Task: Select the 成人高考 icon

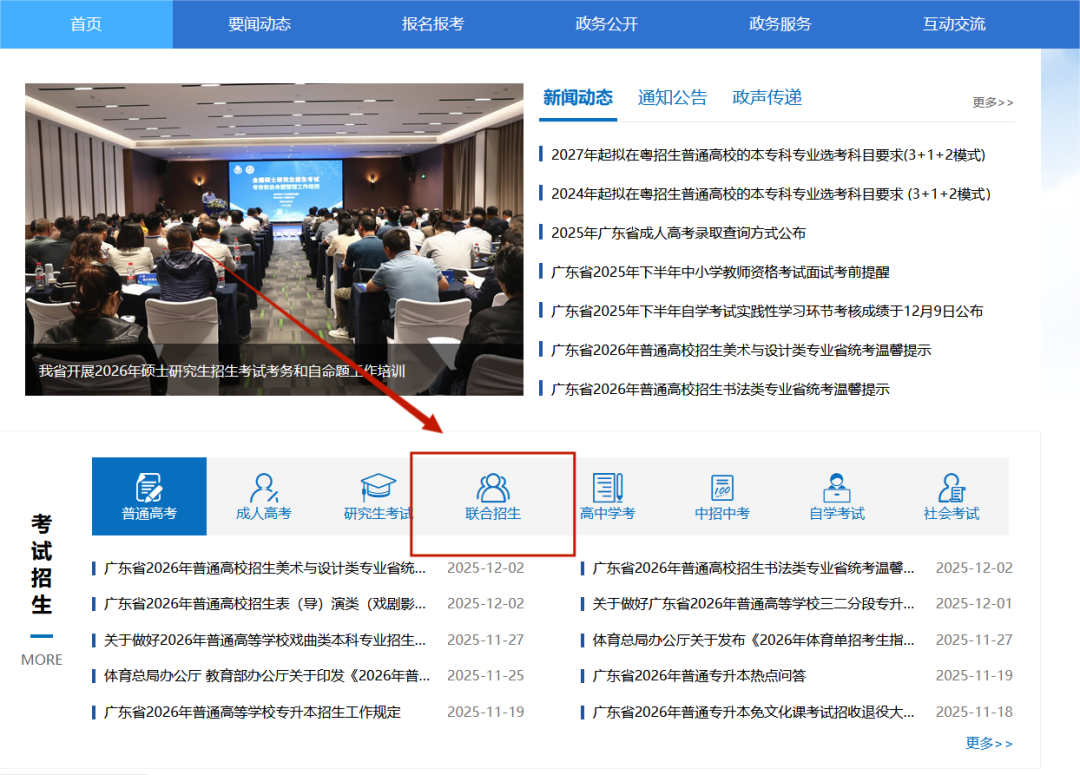Action: 264,488
